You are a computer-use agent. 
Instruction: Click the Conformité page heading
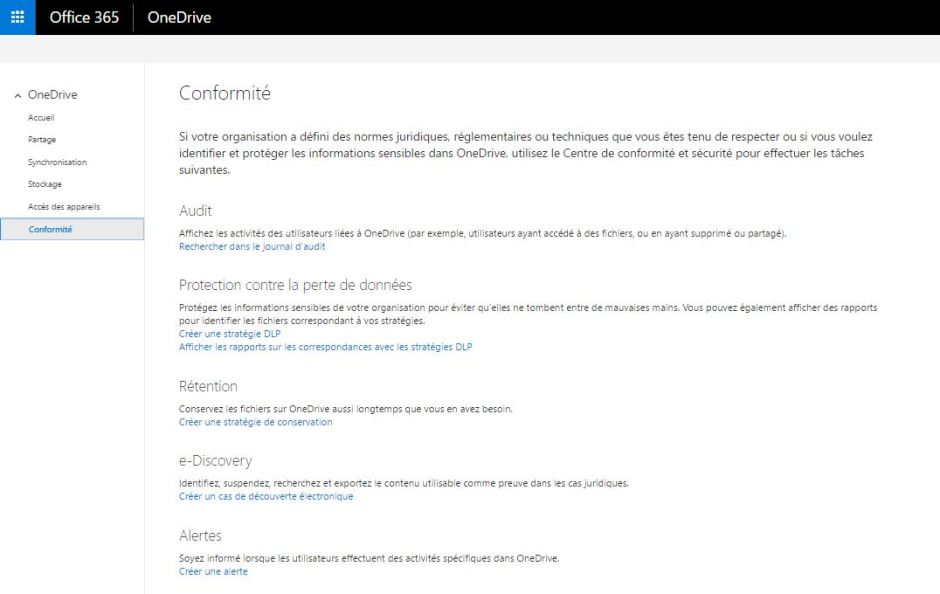[x=224, y=93]
